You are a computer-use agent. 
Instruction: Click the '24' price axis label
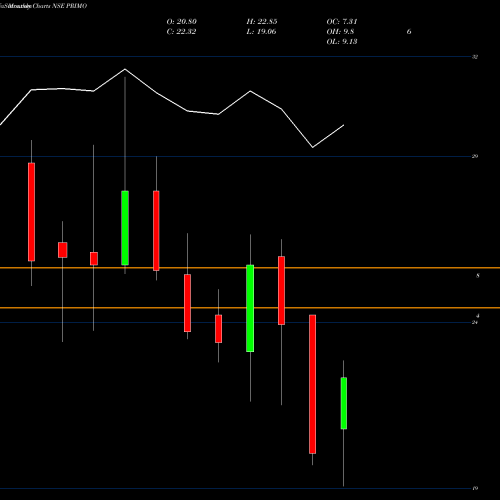(475, 322)
